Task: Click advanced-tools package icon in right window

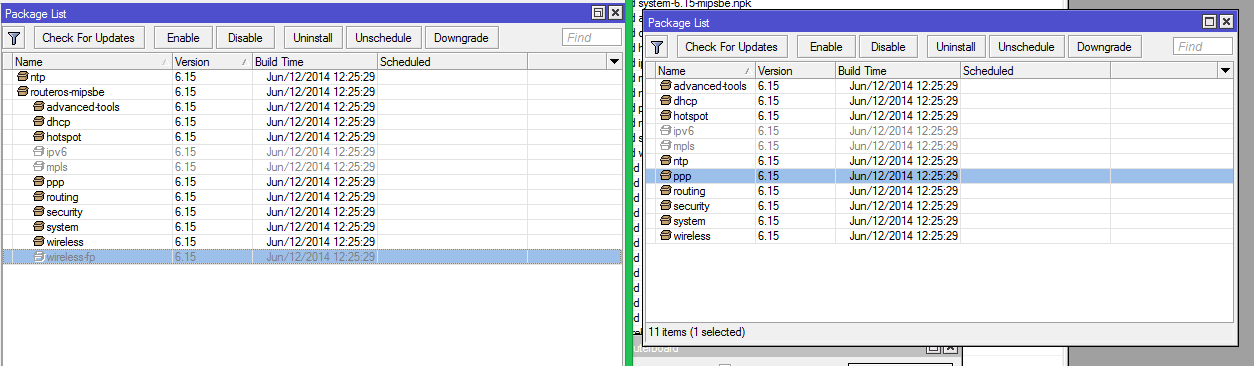Action: 666,86
